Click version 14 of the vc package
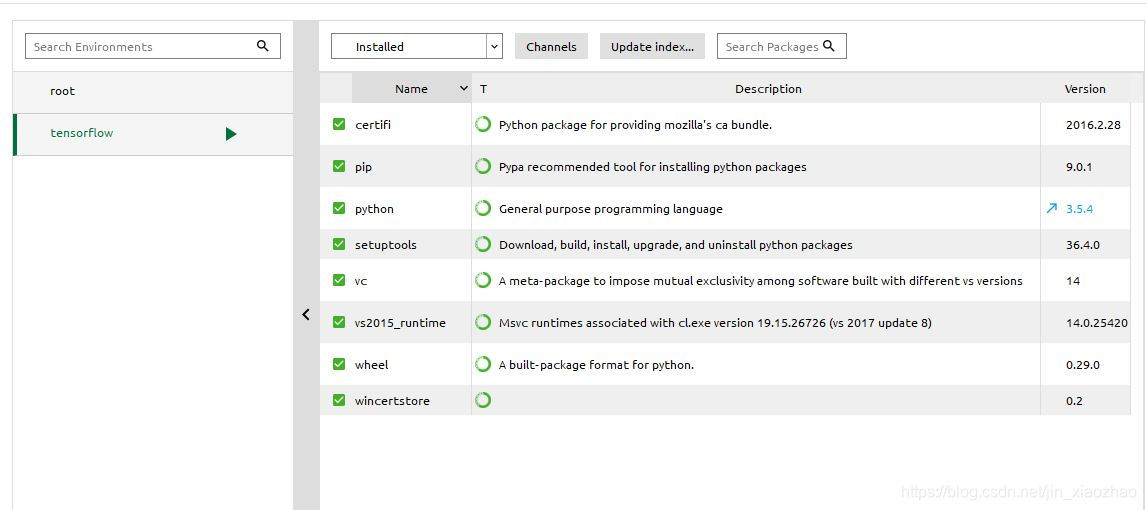Image resolution: width=1146 pixels, height=510 pixels. point(1073,281)
